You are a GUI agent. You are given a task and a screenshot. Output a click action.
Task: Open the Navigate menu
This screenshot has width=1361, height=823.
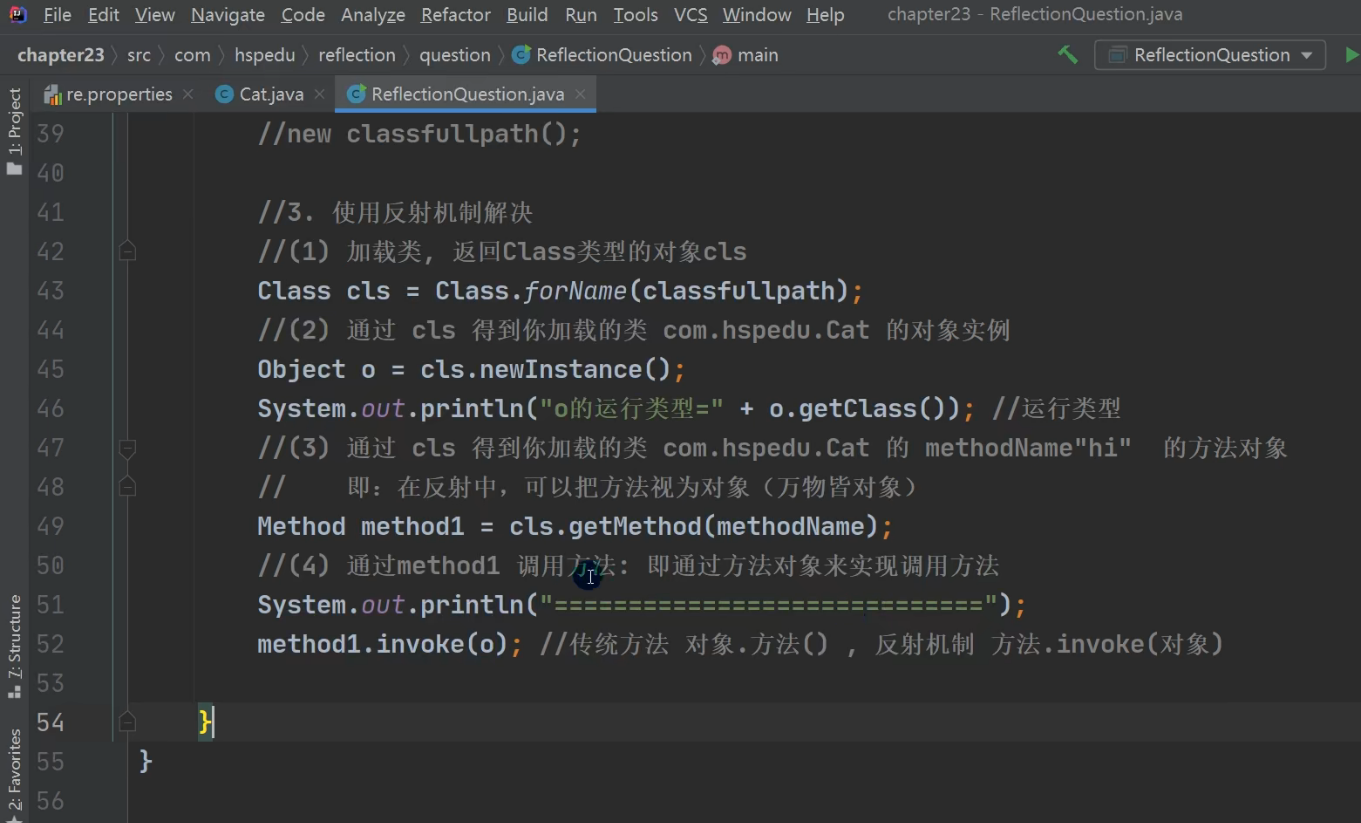pyautogui.click(x=228, y=15)
